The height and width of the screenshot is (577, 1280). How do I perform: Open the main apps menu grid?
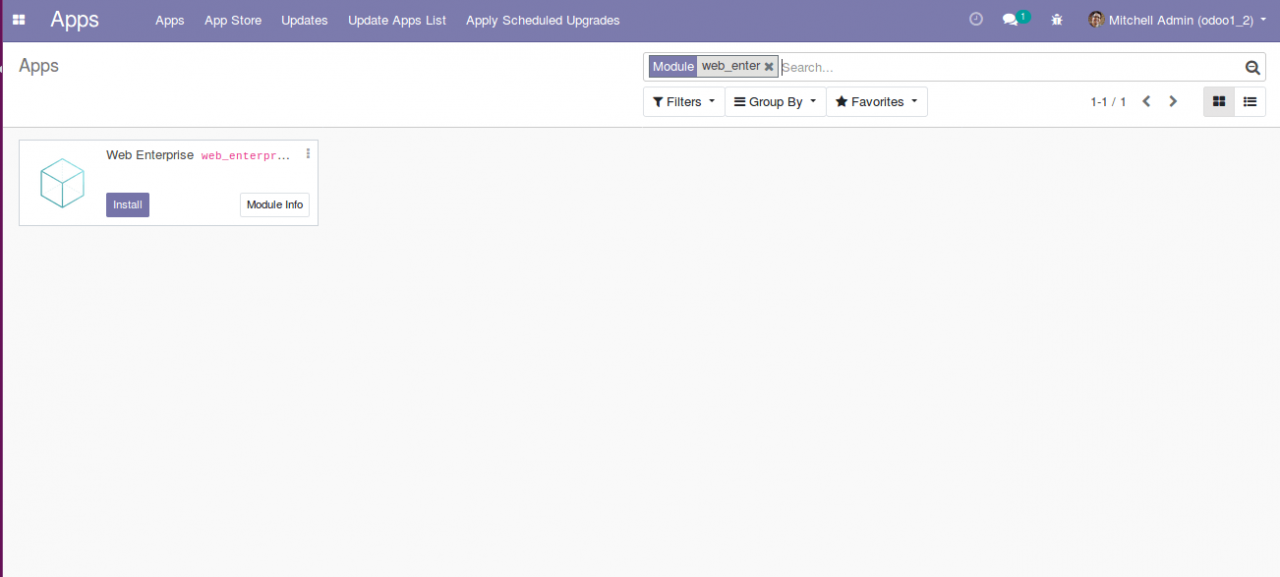pyautogui.click(x=18, y=19)
